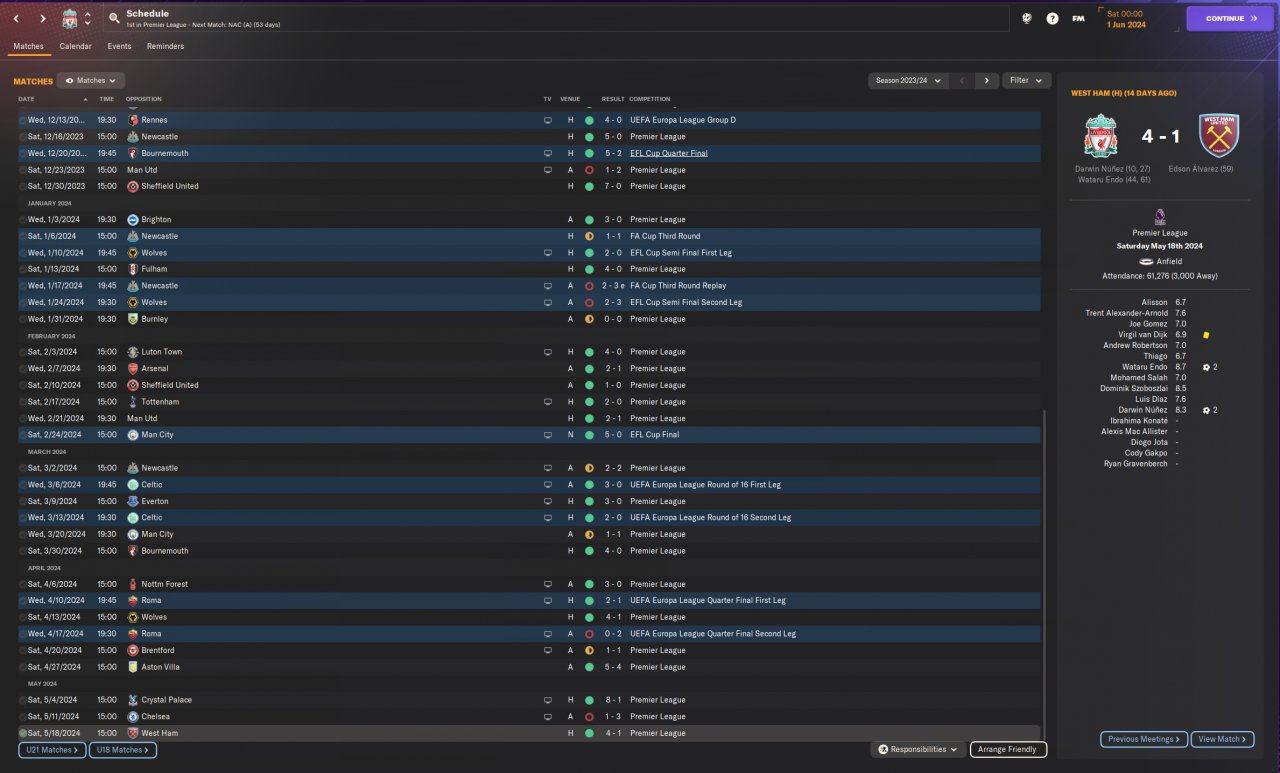
Task: Click the Luton Town club badge
Action: [x=133, y=352]
